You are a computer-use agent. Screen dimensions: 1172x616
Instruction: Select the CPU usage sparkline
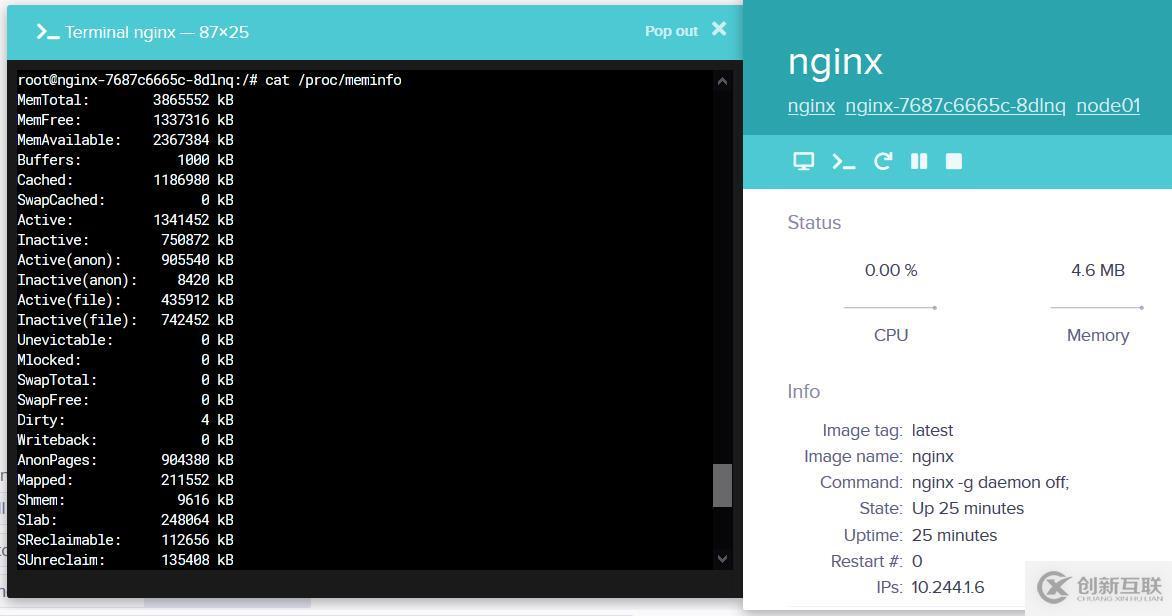pos(890,307)
